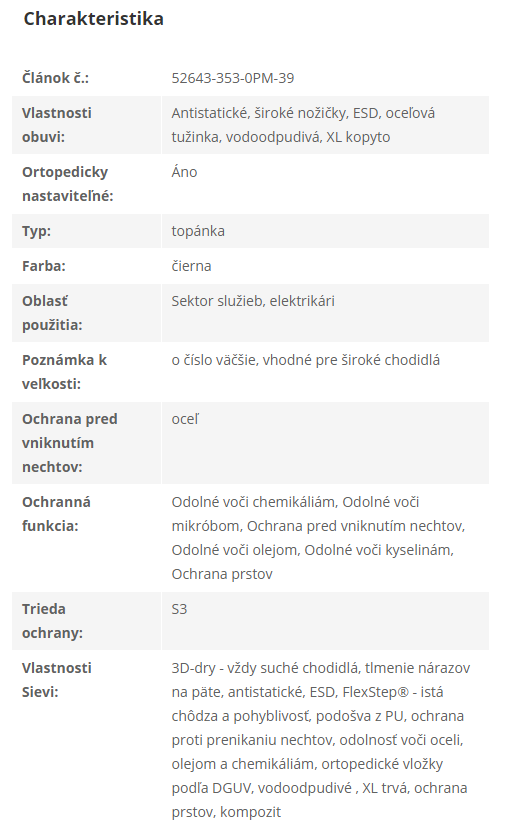The width and height of the screenshot is (506, 827).
Task: Click the Trieda ochrany label
Action: pyautogui.click(x=52, y=621)
